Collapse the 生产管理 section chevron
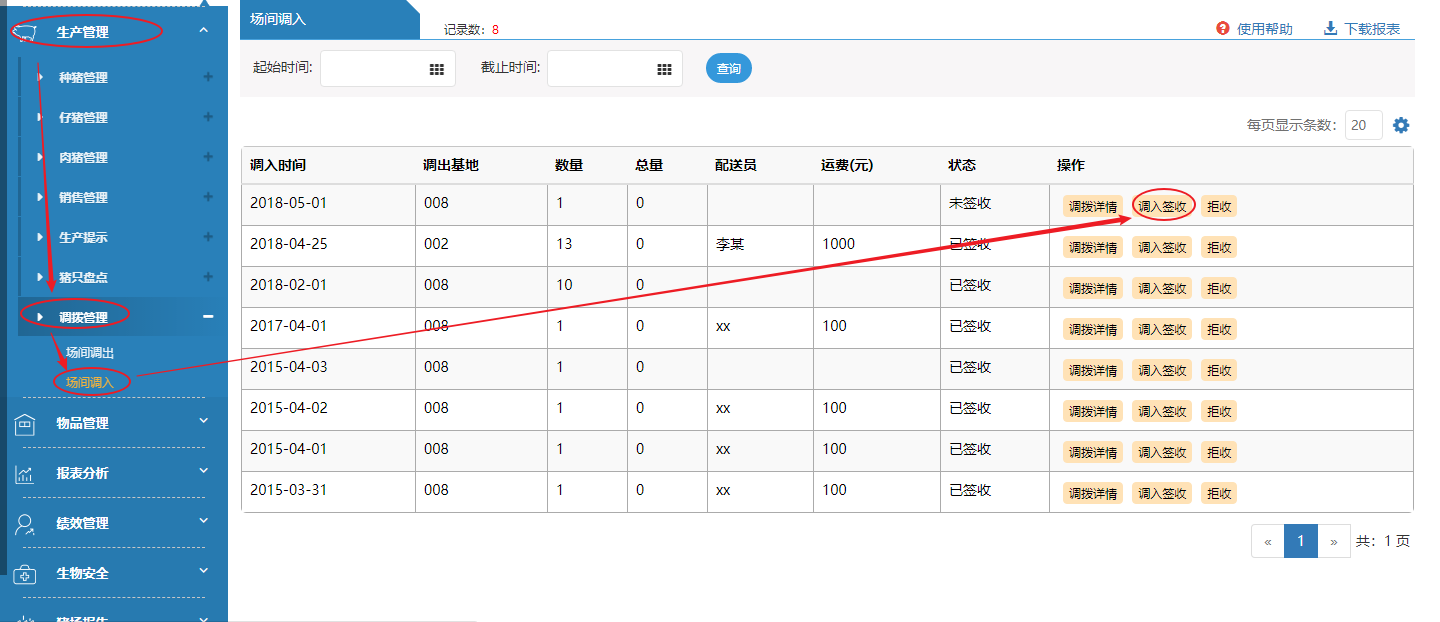1440x622 pixels. (204, 31)
